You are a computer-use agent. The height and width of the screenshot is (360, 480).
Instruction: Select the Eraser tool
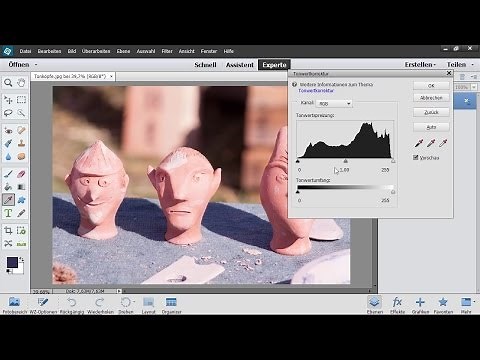tap(21, 174)
